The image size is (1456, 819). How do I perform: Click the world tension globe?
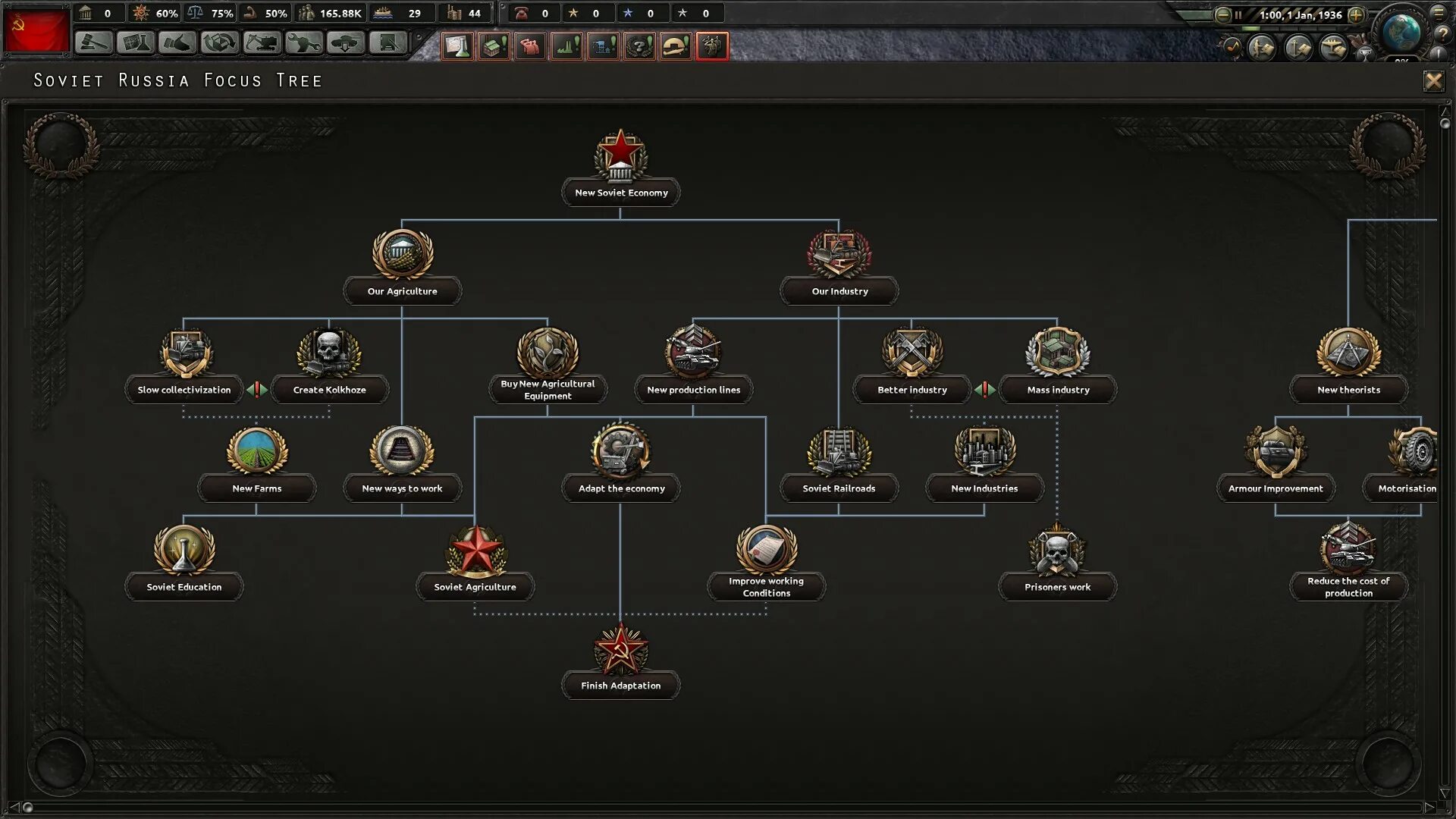(1401, 31)
